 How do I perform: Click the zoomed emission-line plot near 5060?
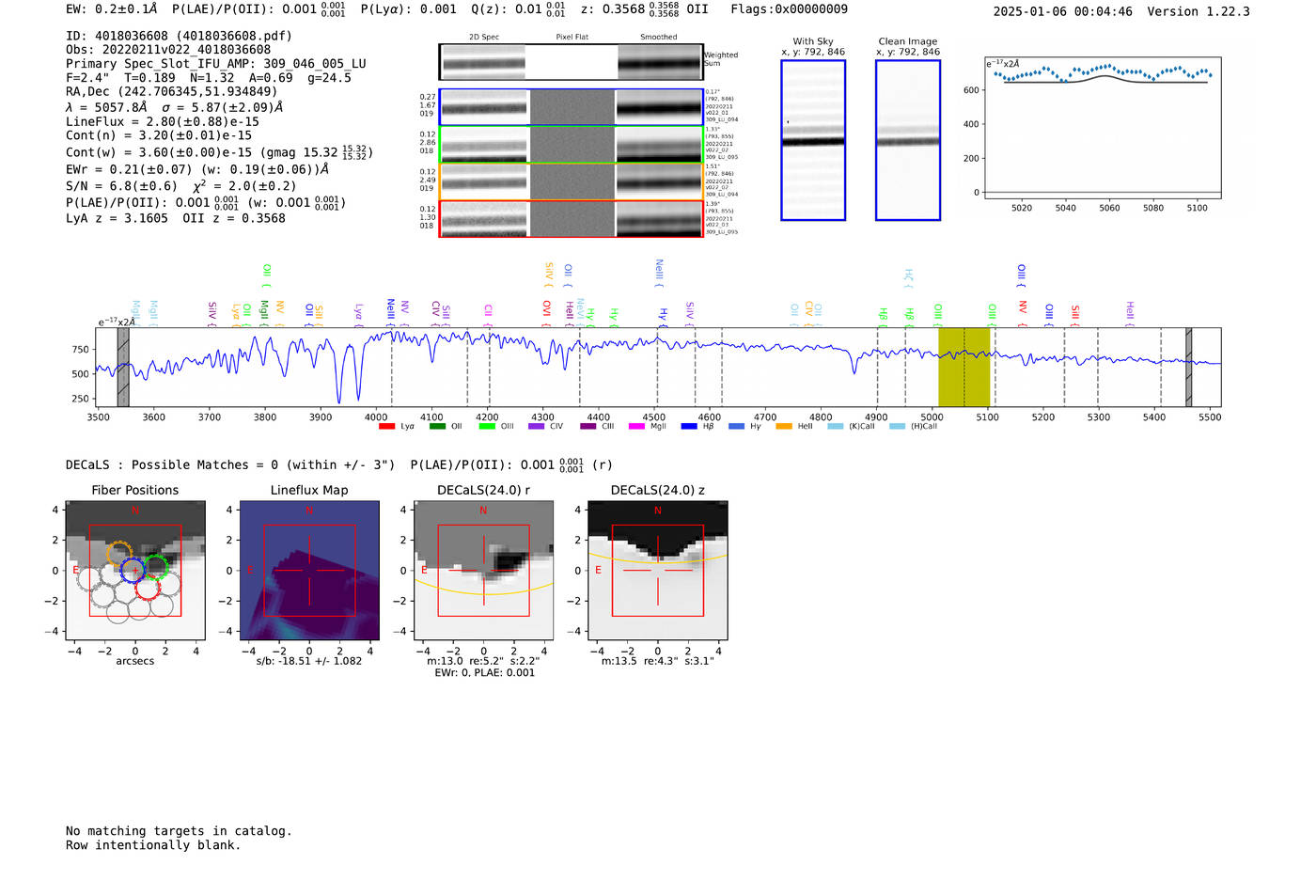pyautogui.click(x=1103, y=129)
